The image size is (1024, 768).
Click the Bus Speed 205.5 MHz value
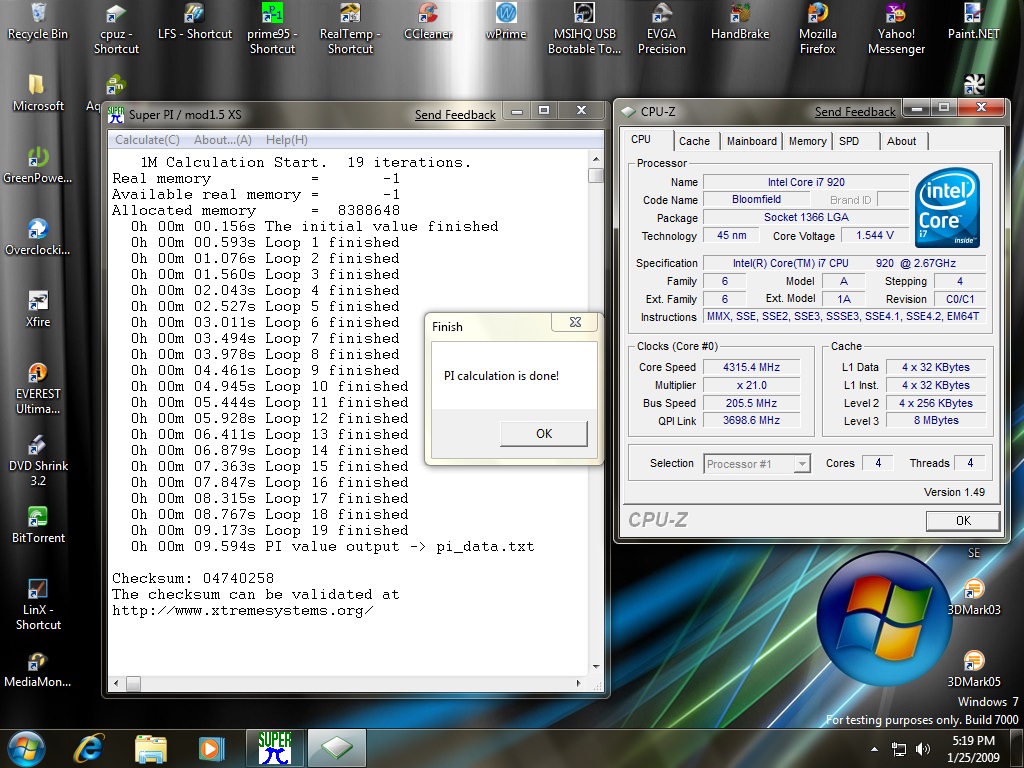(x=752, y=403)
